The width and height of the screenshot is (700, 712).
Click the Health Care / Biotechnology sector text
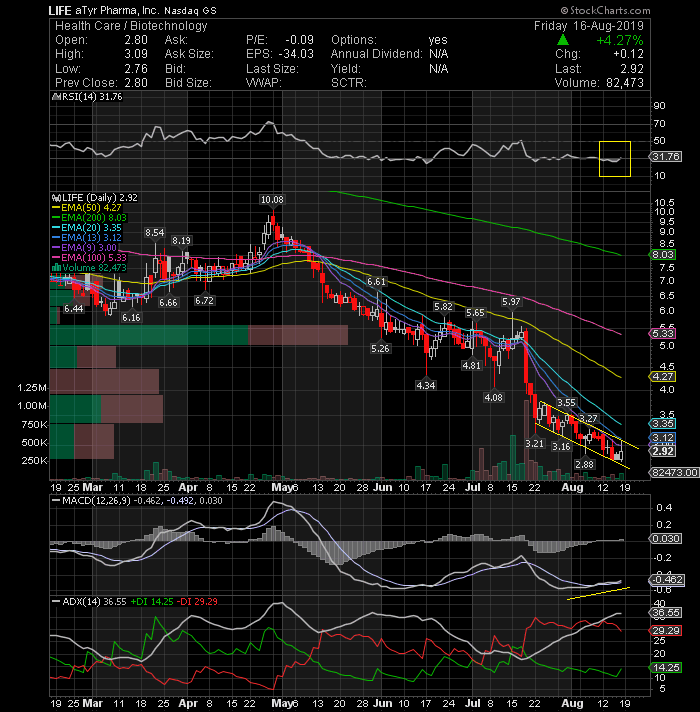coord(131,26)
